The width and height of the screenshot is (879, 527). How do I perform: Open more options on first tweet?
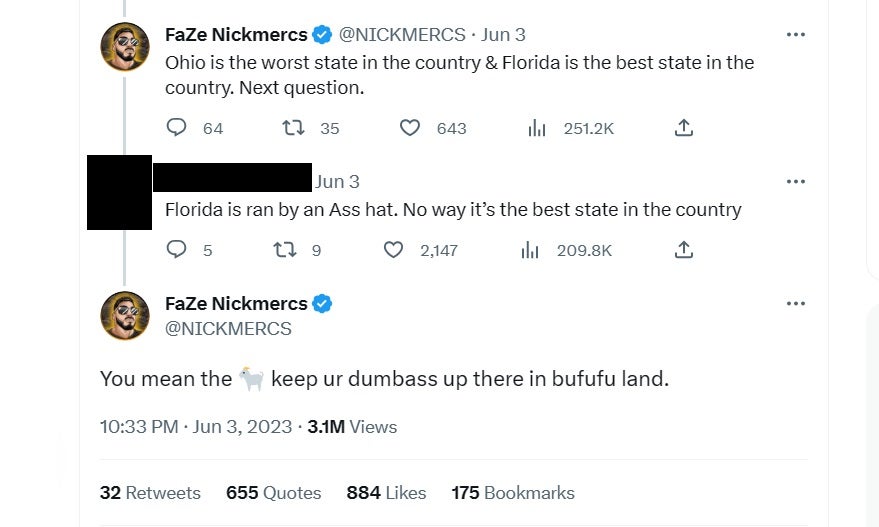(x=796, y=35)
